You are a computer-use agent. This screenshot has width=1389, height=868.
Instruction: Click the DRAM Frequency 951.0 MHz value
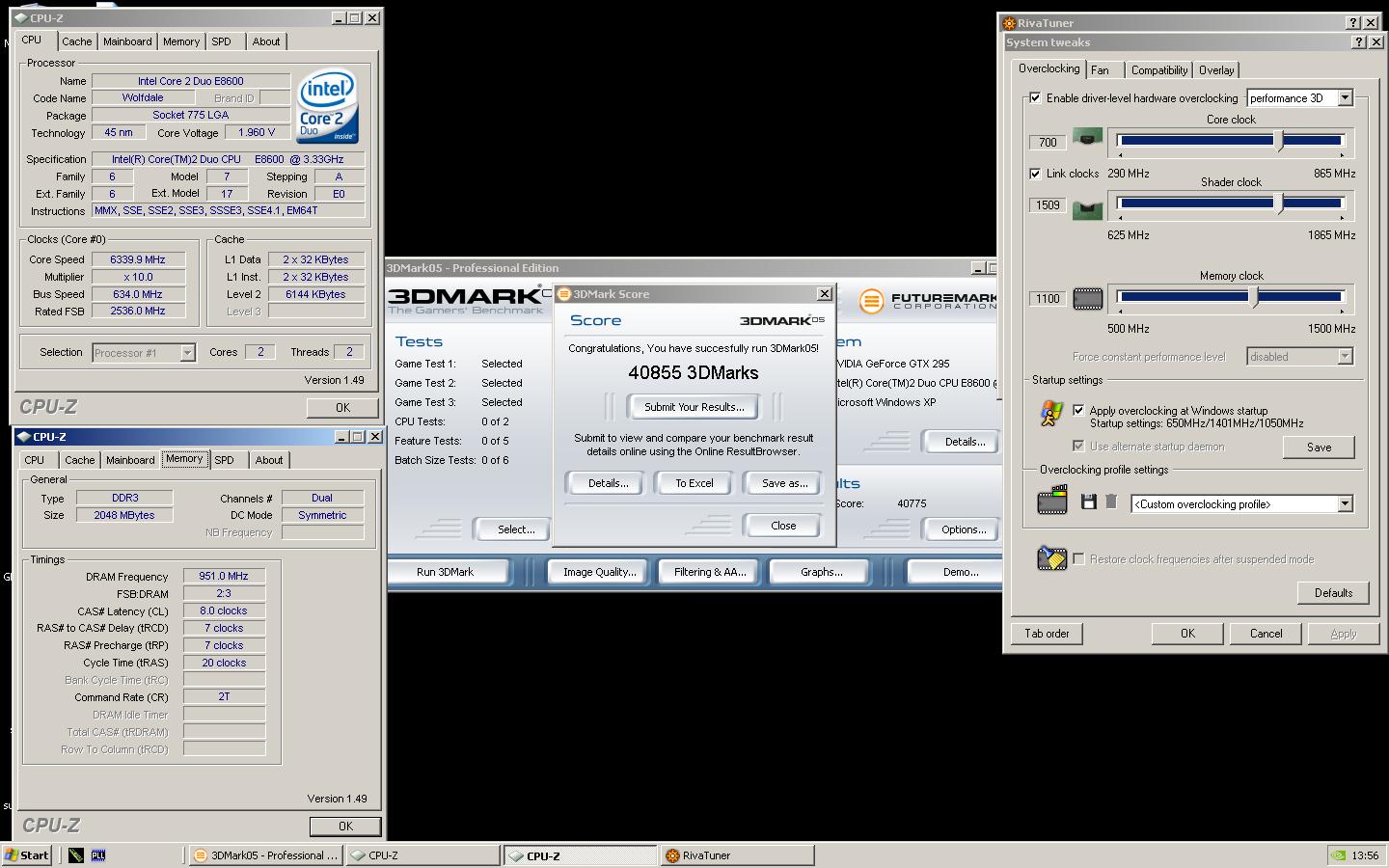click(224, 576)
